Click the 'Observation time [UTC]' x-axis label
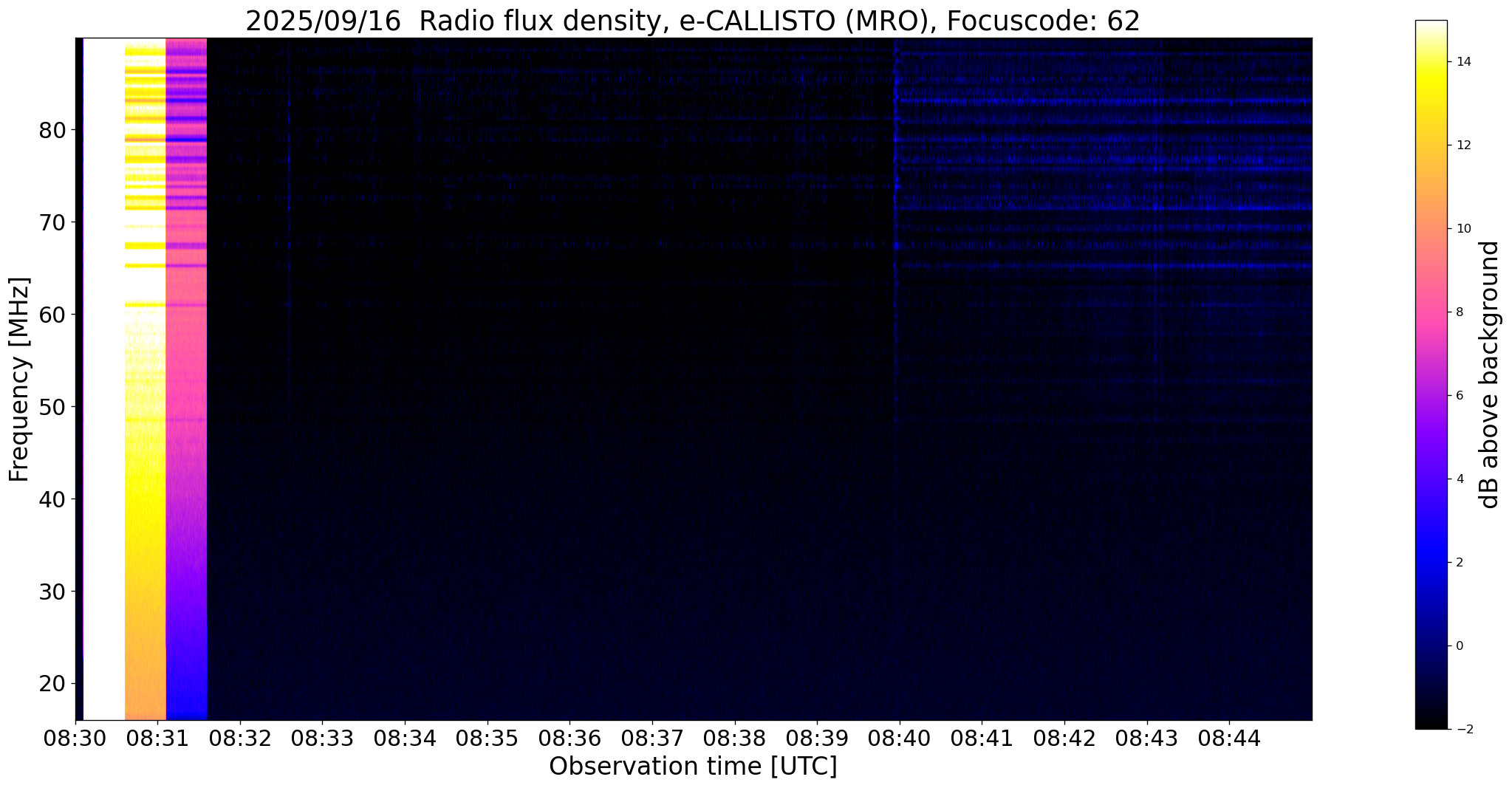Viewport: 1512px width, 788px height. point(693,767)
